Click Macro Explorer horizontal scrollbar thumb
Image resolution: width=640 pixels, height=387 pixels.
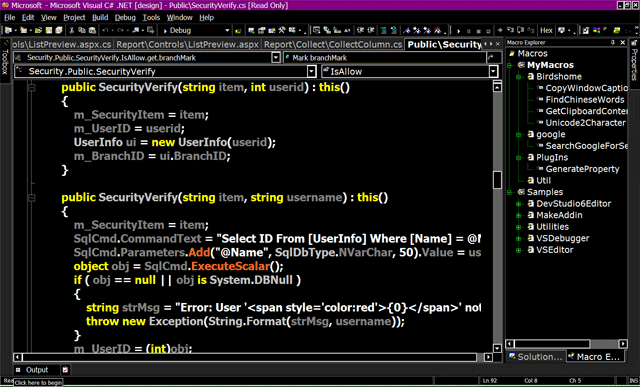click(553, 344)
